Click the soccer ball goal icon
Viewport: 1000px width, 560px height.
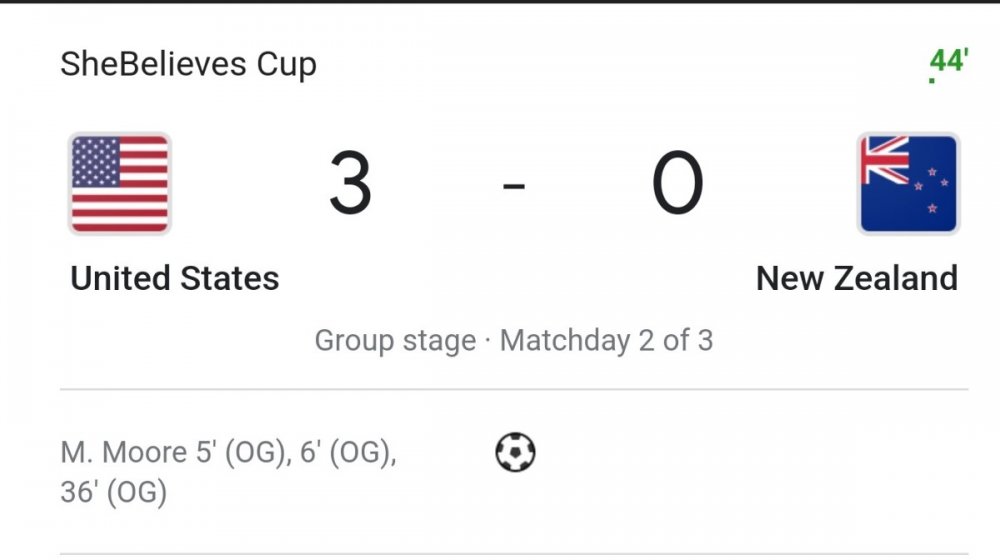515,453
